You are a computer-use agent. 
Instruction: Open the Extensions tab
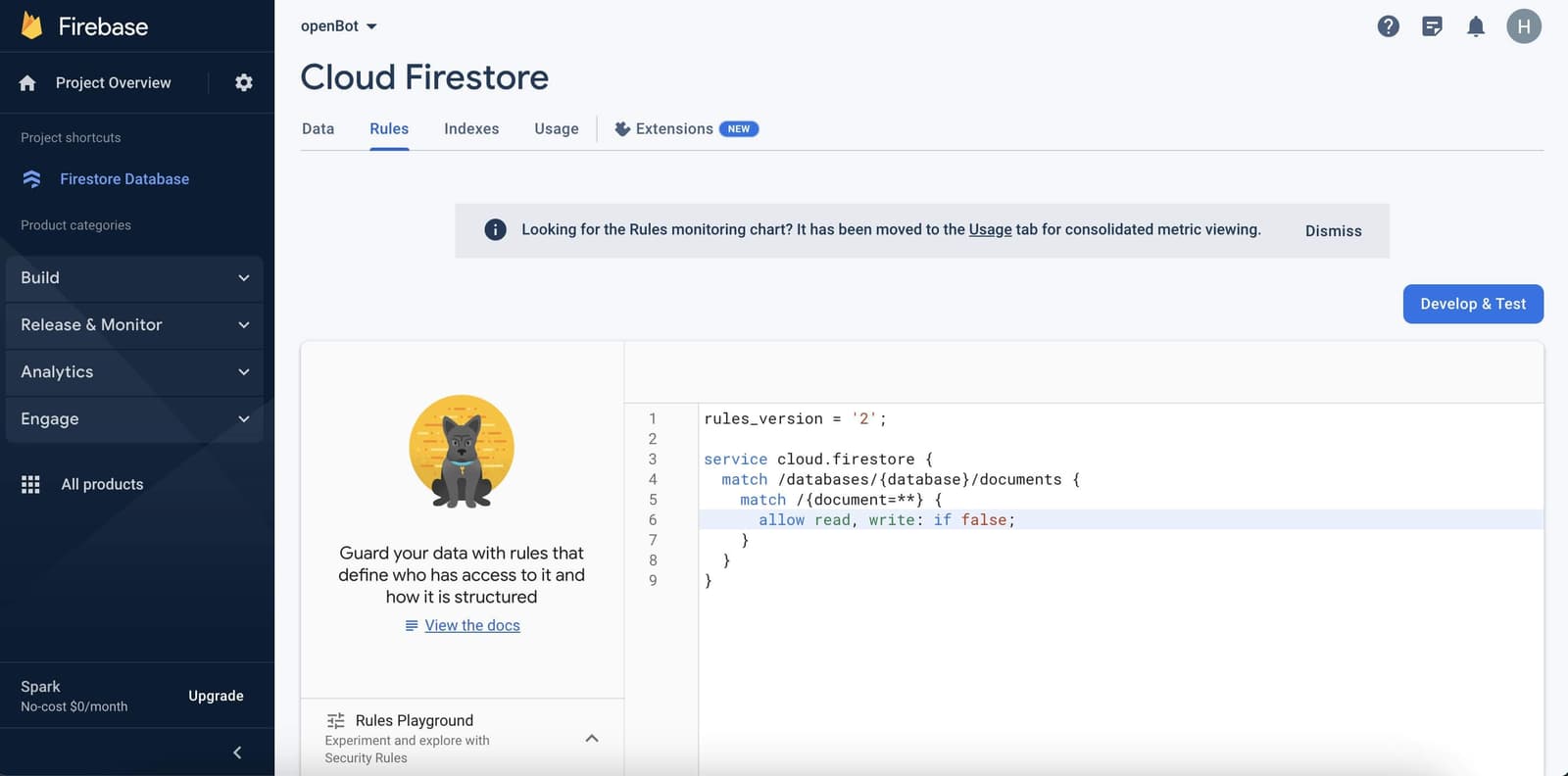pos(686,129)
